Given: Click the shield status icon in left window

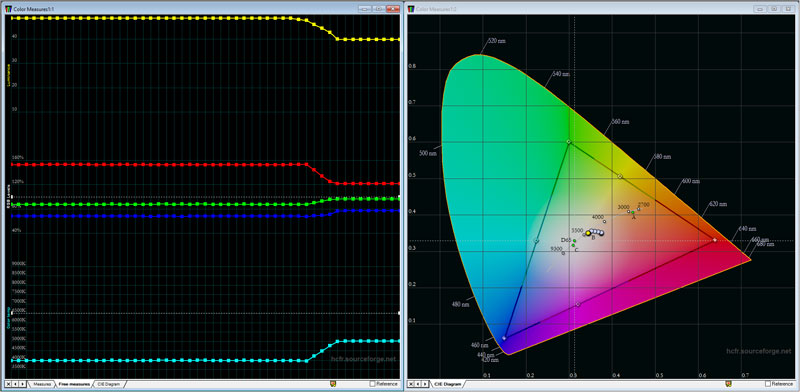Looking at the screenshot, I should pos(333,383).
